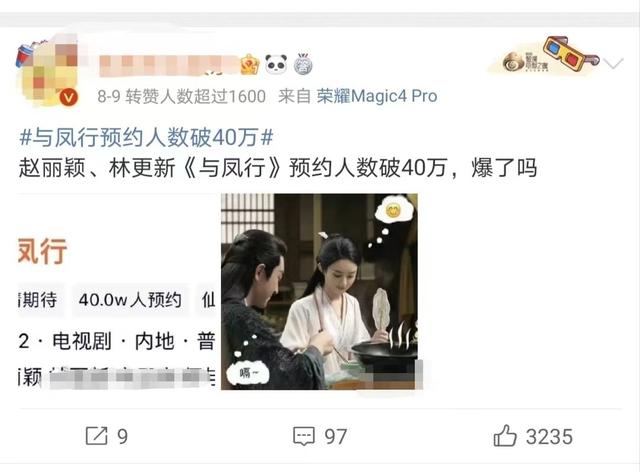Click the 3235 likes count
The image size is (640, 472).
coord(549,436)
